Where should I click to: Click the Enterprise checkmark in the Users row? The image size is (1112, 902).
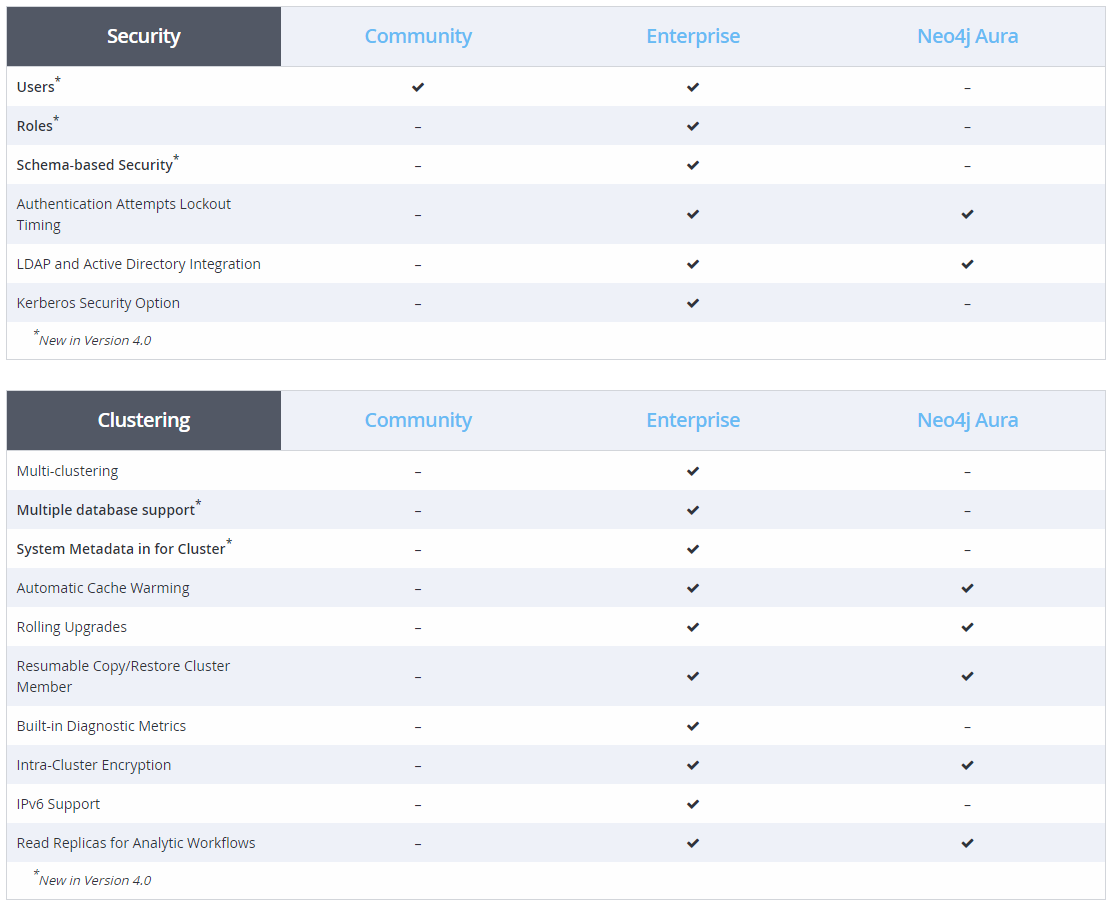[693, 87]
